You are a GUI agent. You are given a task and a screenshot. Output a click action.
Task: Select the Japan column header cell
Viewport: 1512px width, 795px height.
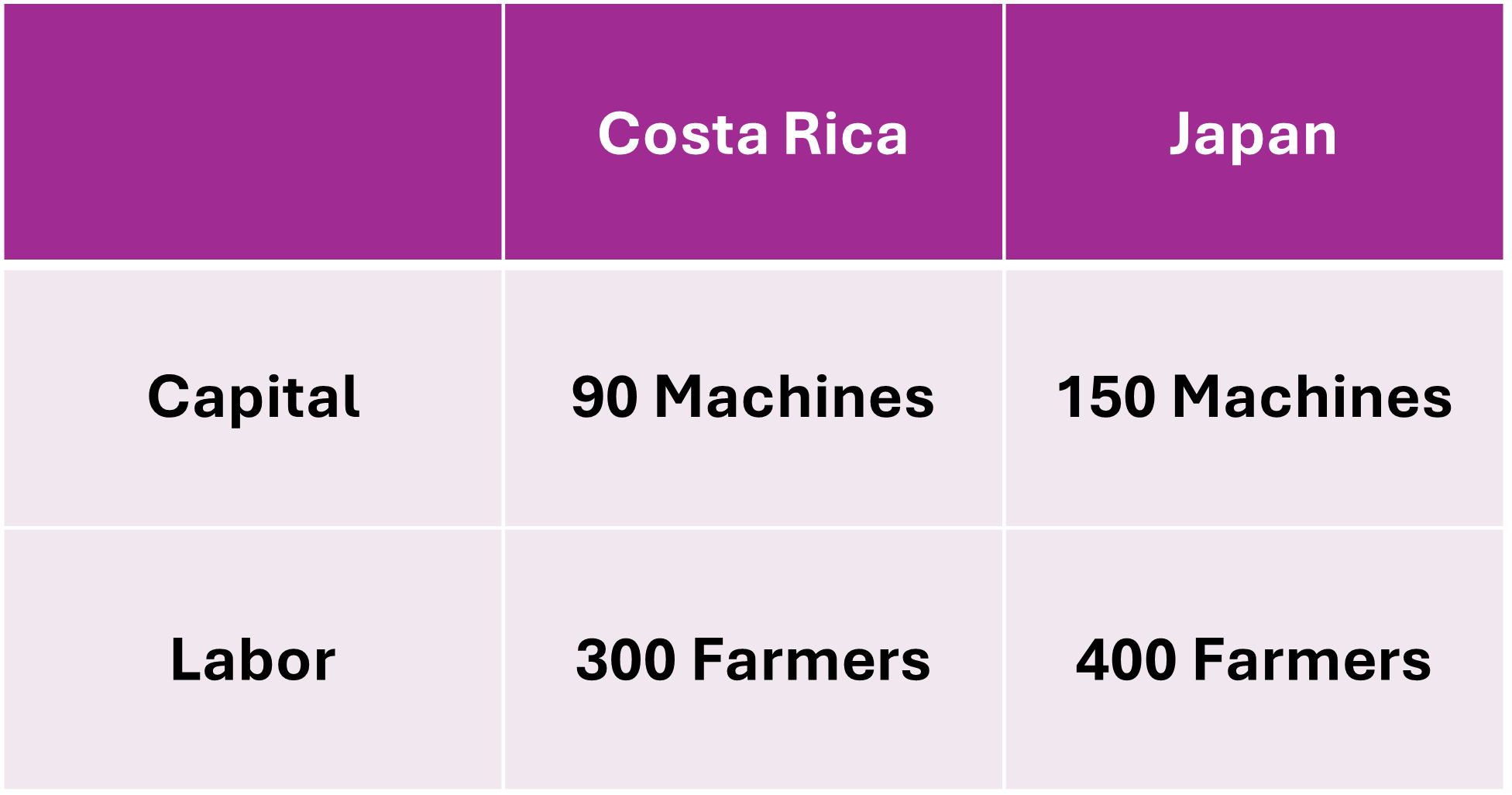(1253, 133)
